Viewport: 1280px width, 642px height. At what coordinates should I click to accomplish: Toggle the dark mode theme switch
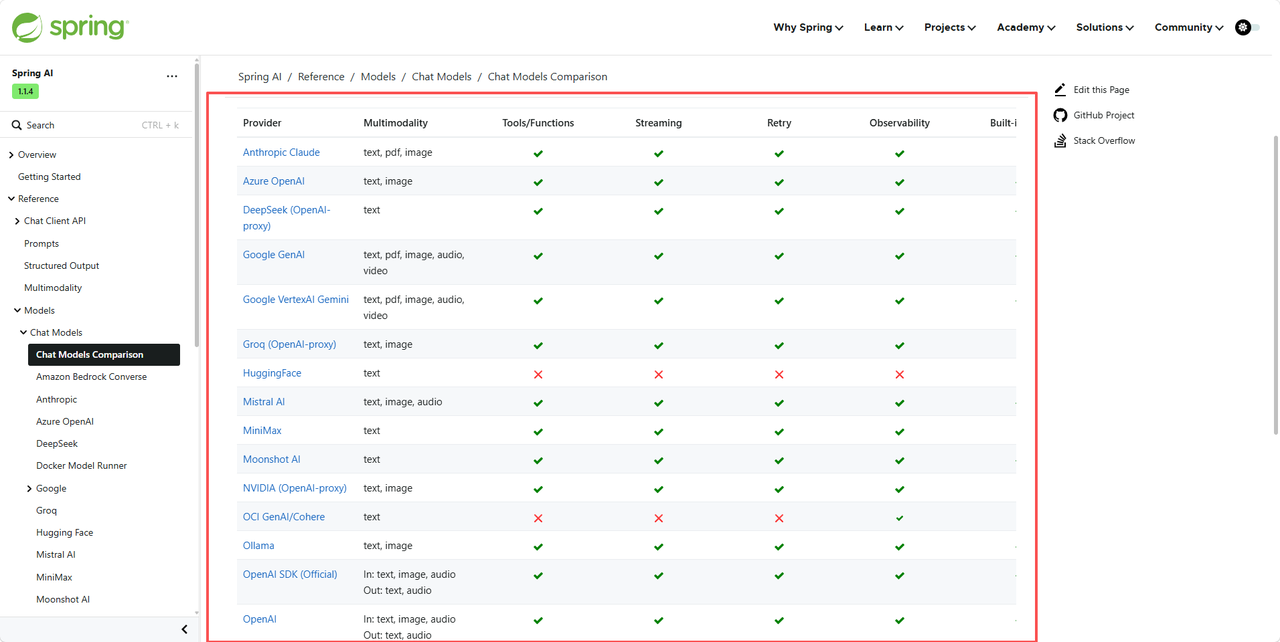[1247, 27]
